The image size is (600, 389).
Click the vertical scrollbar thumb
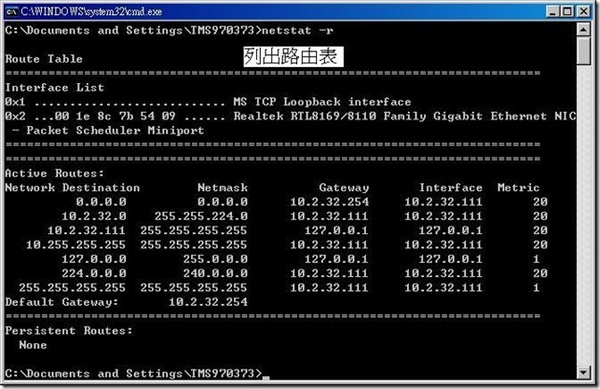(x=583, y=51)
